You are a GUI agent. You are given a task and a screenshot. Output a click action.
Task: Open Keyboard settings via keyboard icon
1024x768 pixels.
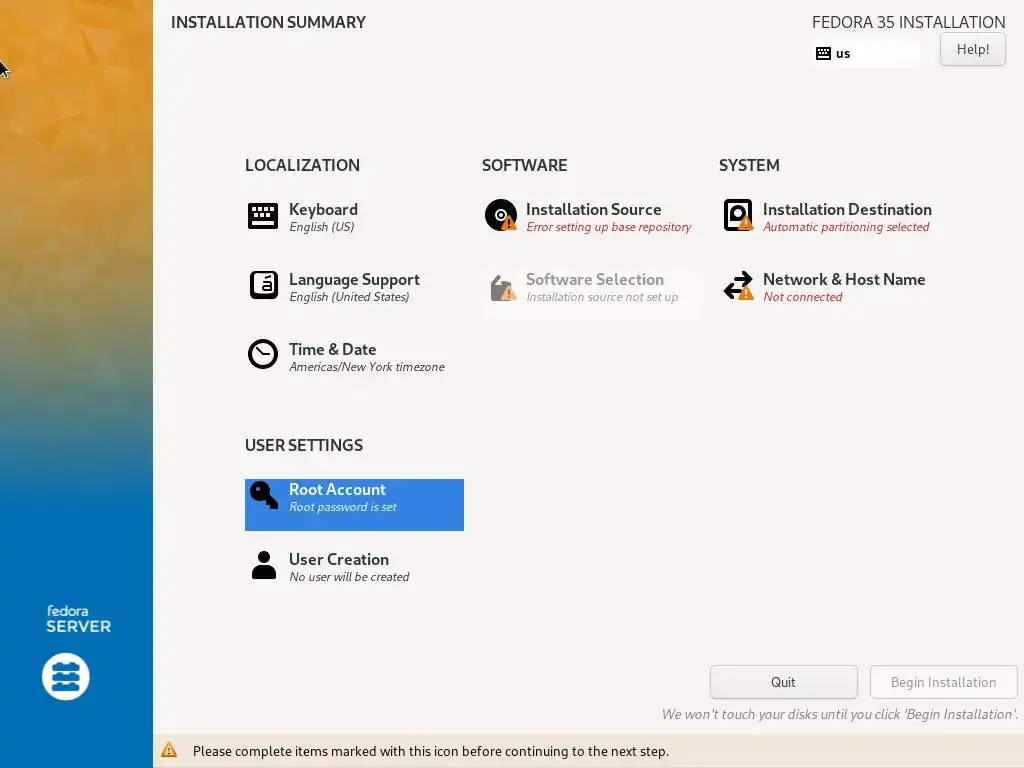click(x=263, y=216)
